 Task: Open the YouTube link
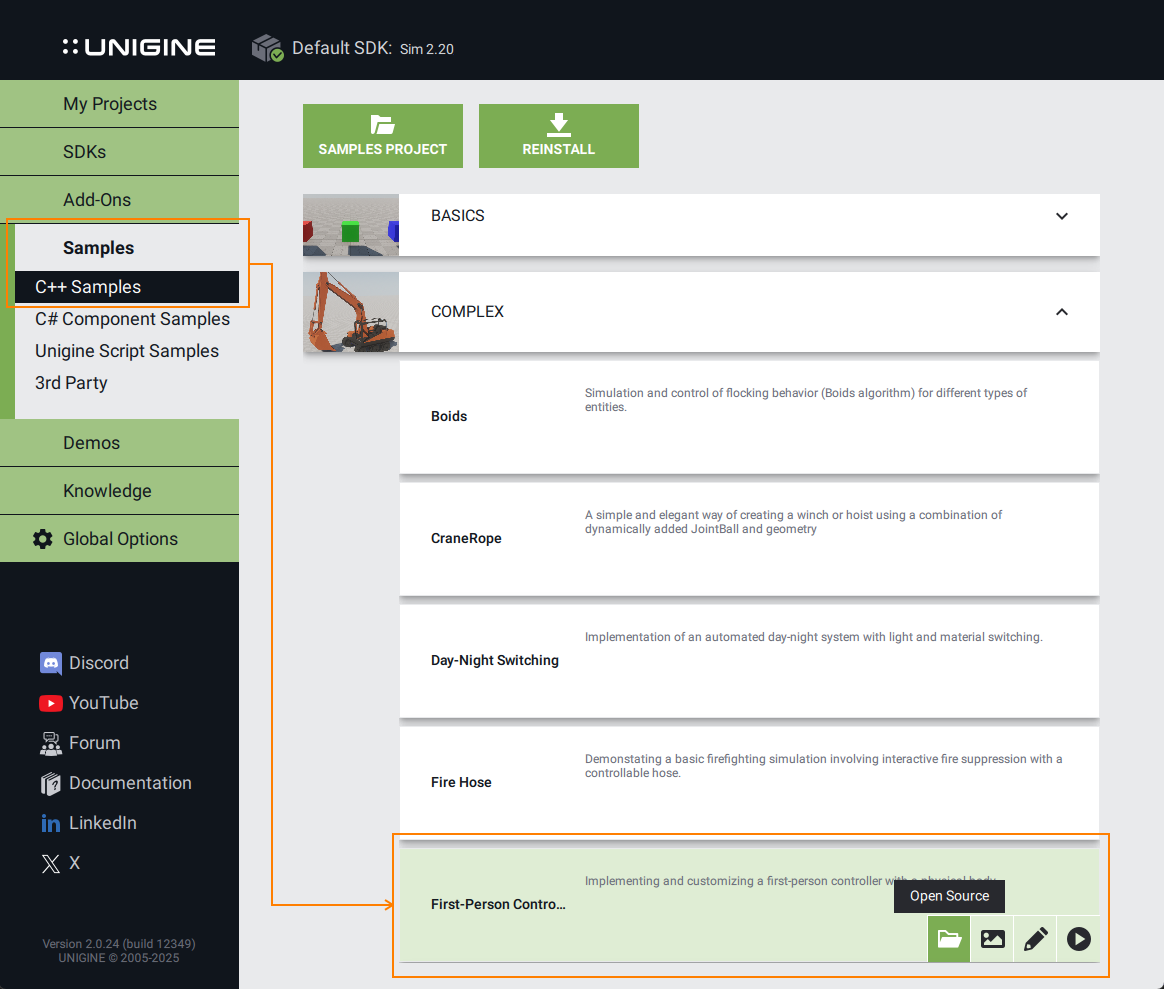pos(88,703)
